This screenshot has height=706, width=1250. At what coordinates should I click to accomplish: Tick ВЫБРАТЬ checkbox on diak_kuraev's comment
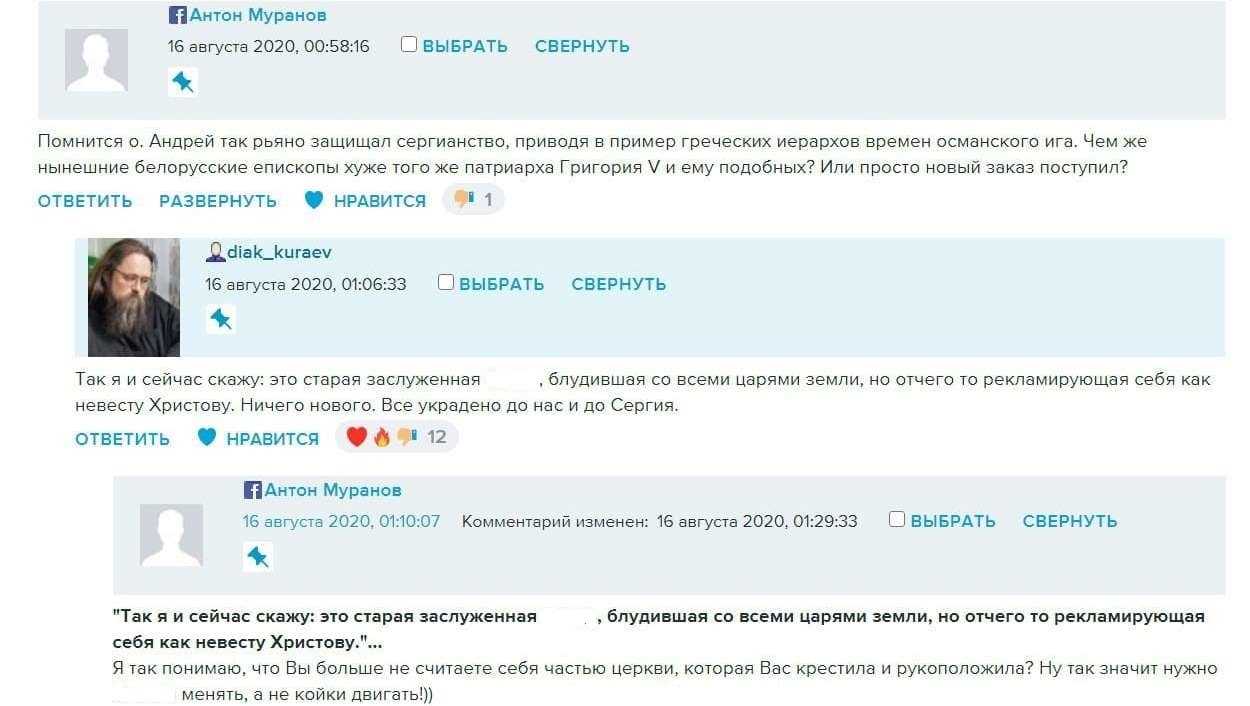coord(446,282)
